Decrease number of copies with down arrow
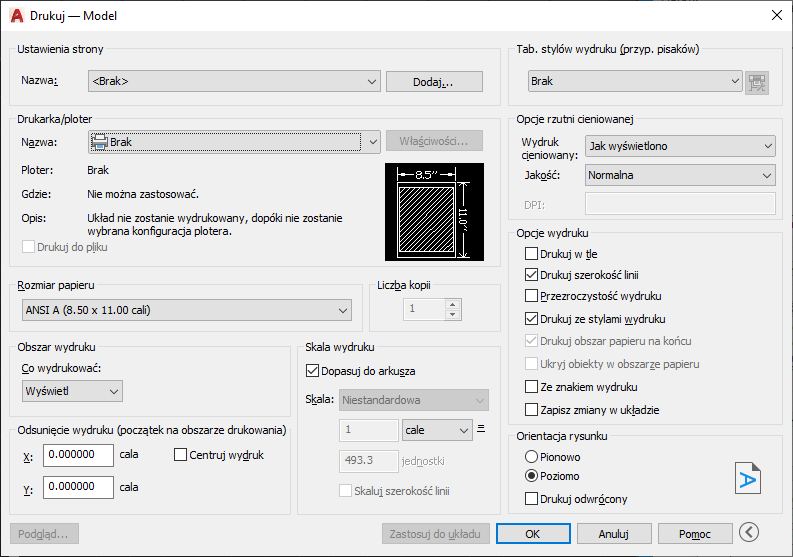 click(453, 315)
